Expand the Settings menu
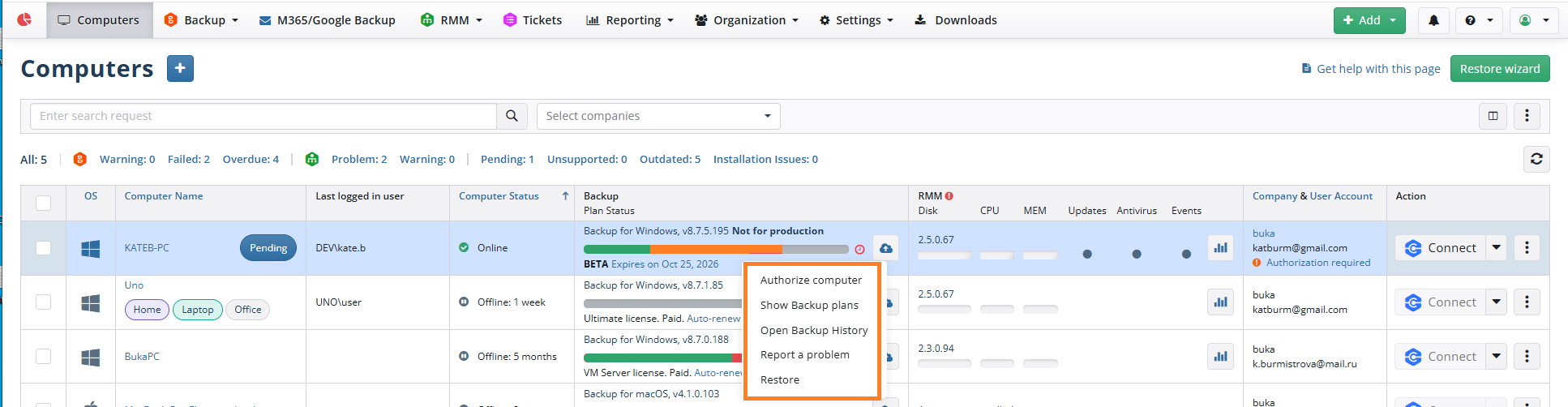 [856, 20]
